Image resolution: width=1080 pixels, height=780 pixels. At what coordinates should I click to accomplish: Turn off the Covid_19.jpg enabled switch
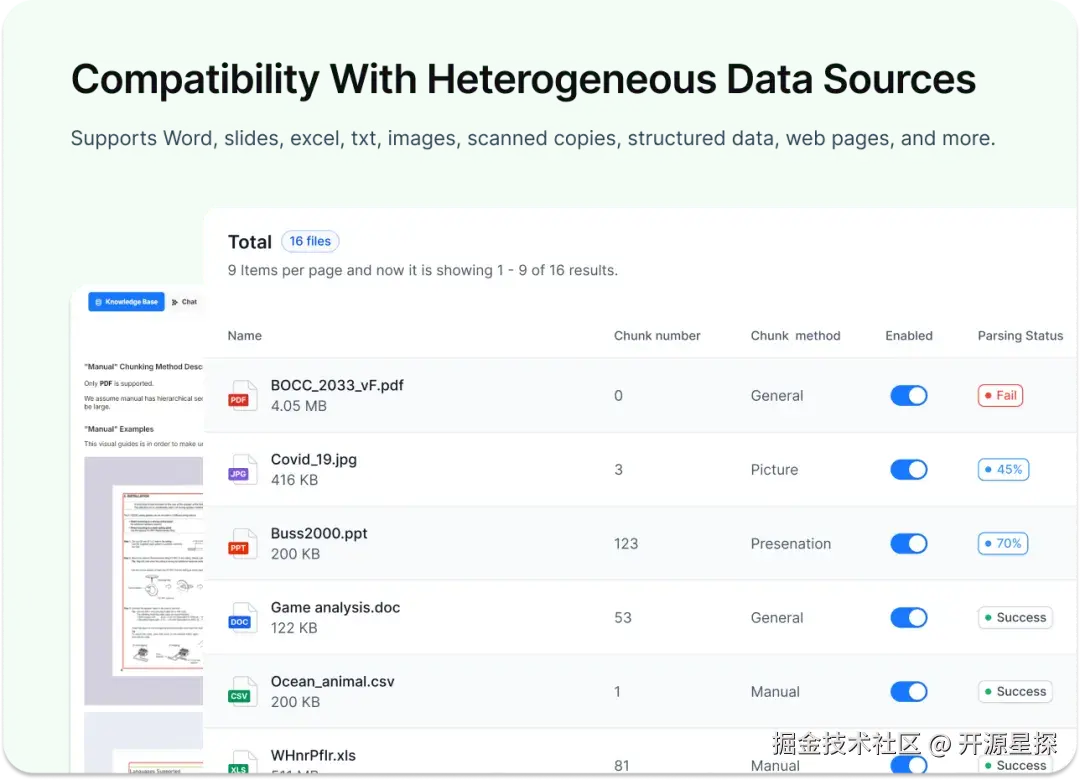tap(908, 469)
